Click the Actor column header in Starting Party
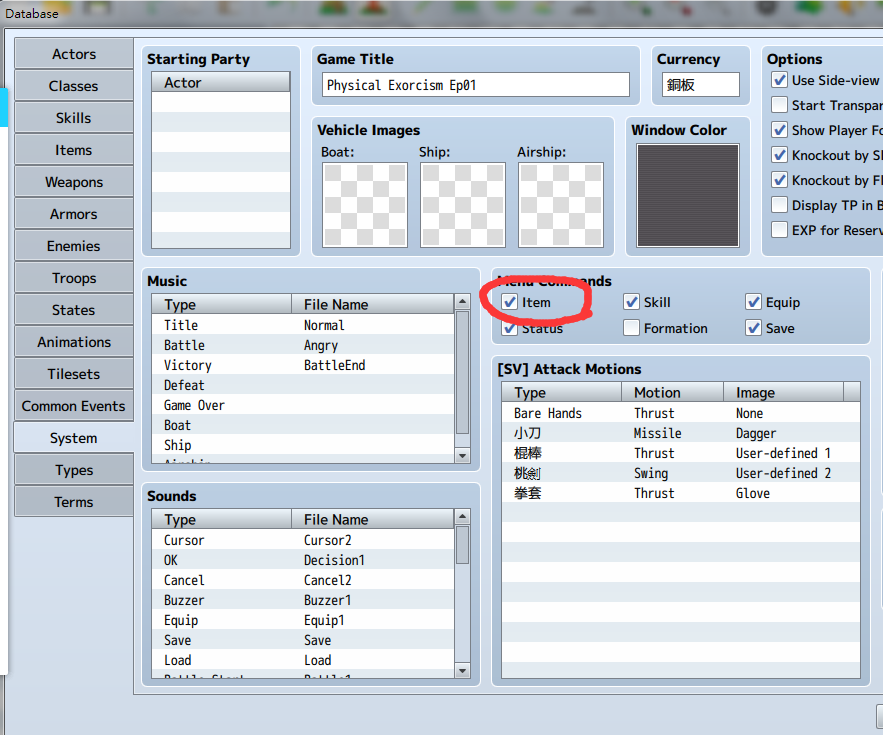The width and height of the screenshot is (883, 735). (221, 82)
